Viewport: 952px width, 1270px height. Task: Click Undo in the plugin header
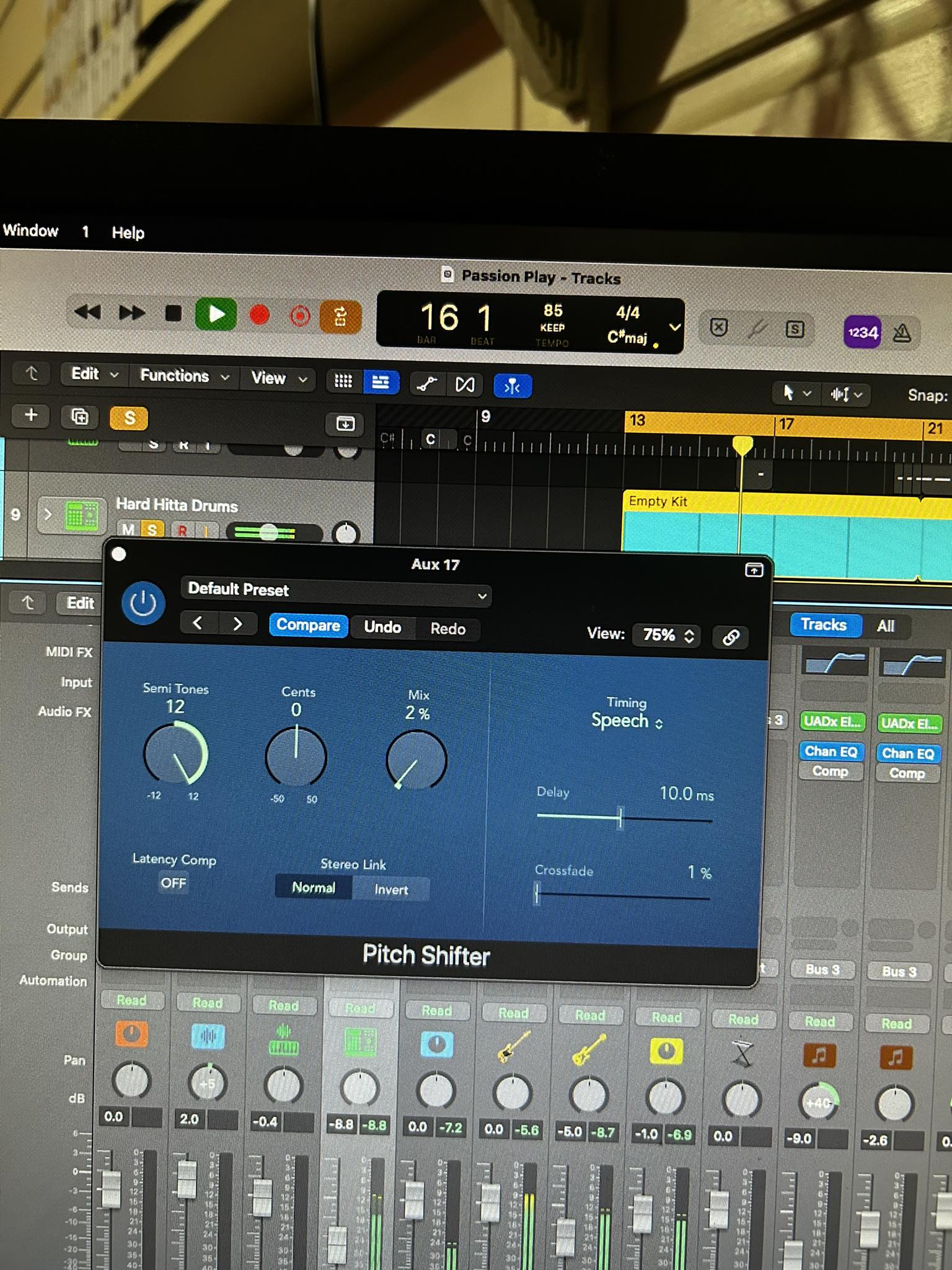[x=382, y=627]
